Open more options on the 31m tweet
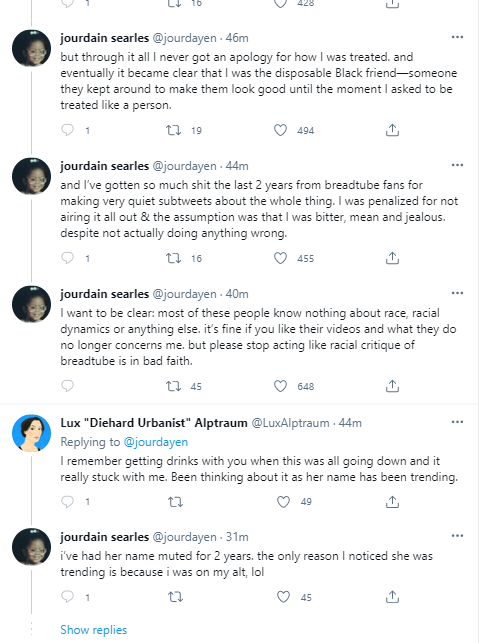Viewport: 479px width, 643px height. point(457,536)
